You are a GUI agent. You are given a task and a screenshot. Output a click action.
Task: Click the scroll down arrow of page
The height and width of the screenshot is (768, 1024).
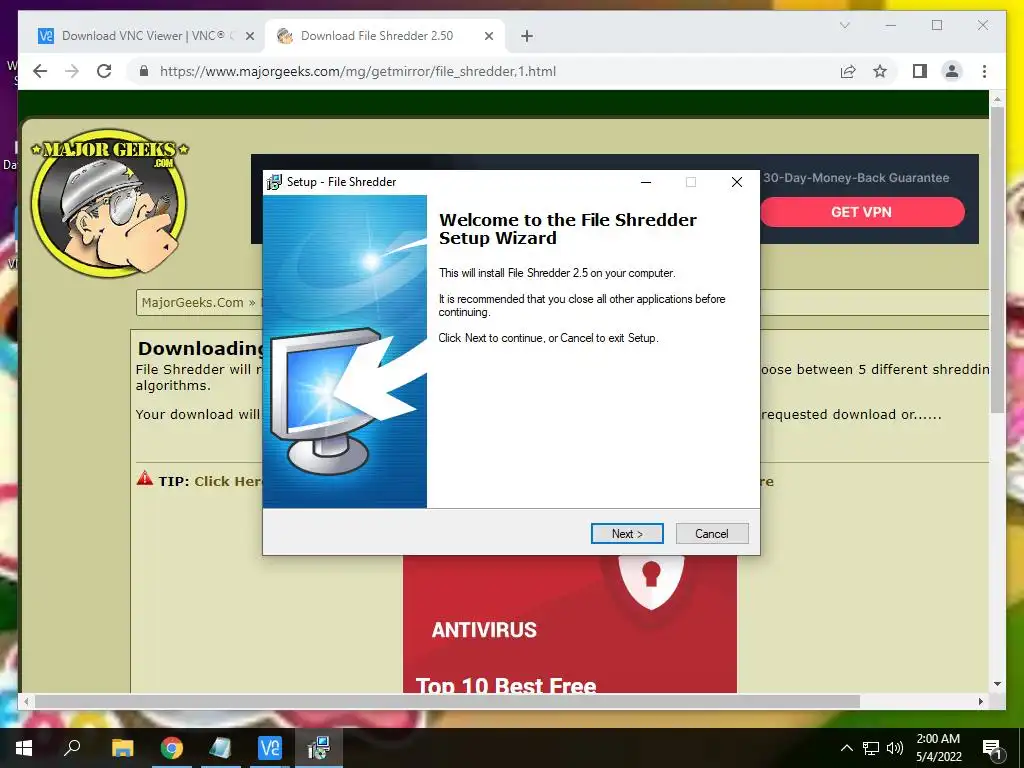pyautogui.click(x=997, y=684)
